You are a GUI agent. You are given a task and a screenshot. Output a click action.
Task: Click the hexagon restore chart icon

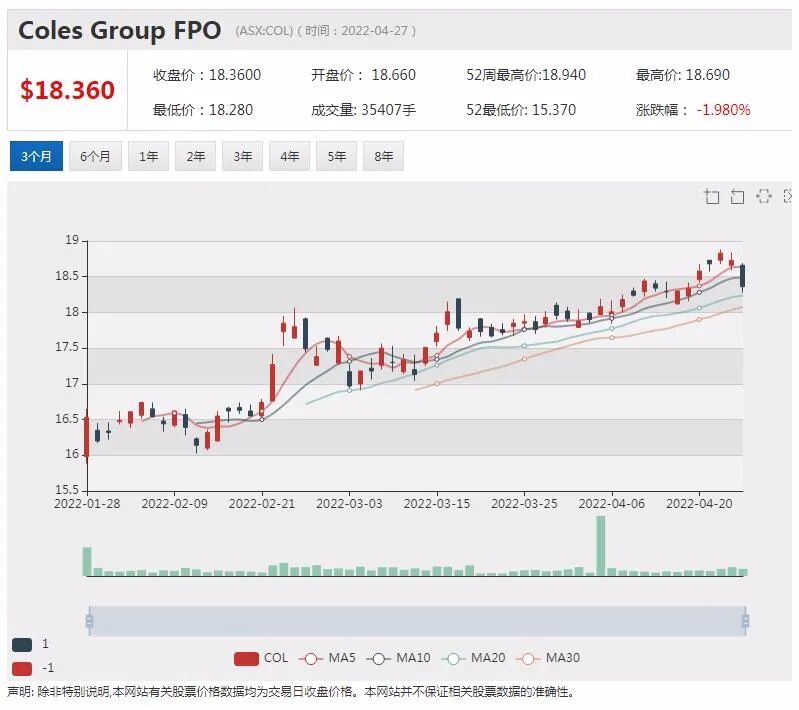pyautogui.click(x=763, y=196)
